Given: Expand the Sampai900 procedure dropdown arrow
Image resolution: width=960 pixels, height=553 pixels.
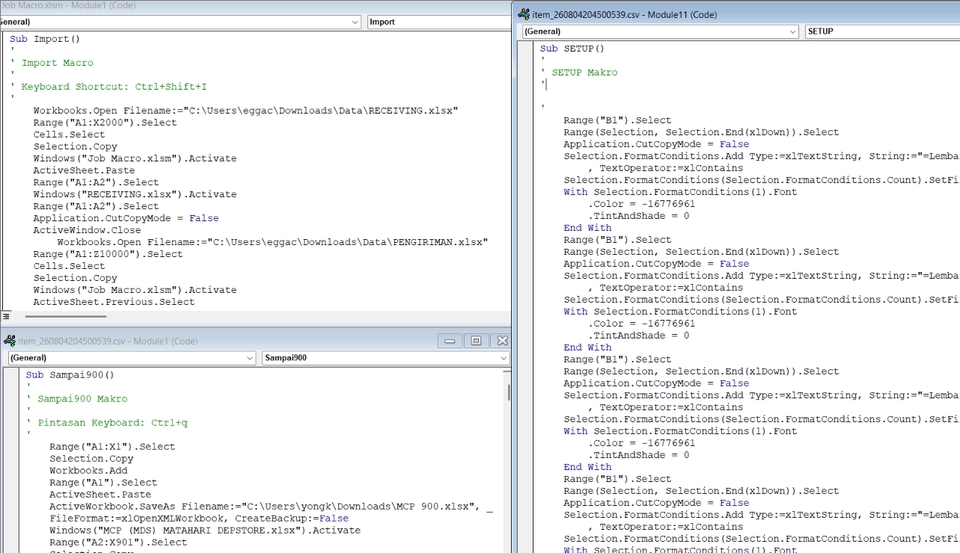Looking at the screenshot, I should pos(503,358).
